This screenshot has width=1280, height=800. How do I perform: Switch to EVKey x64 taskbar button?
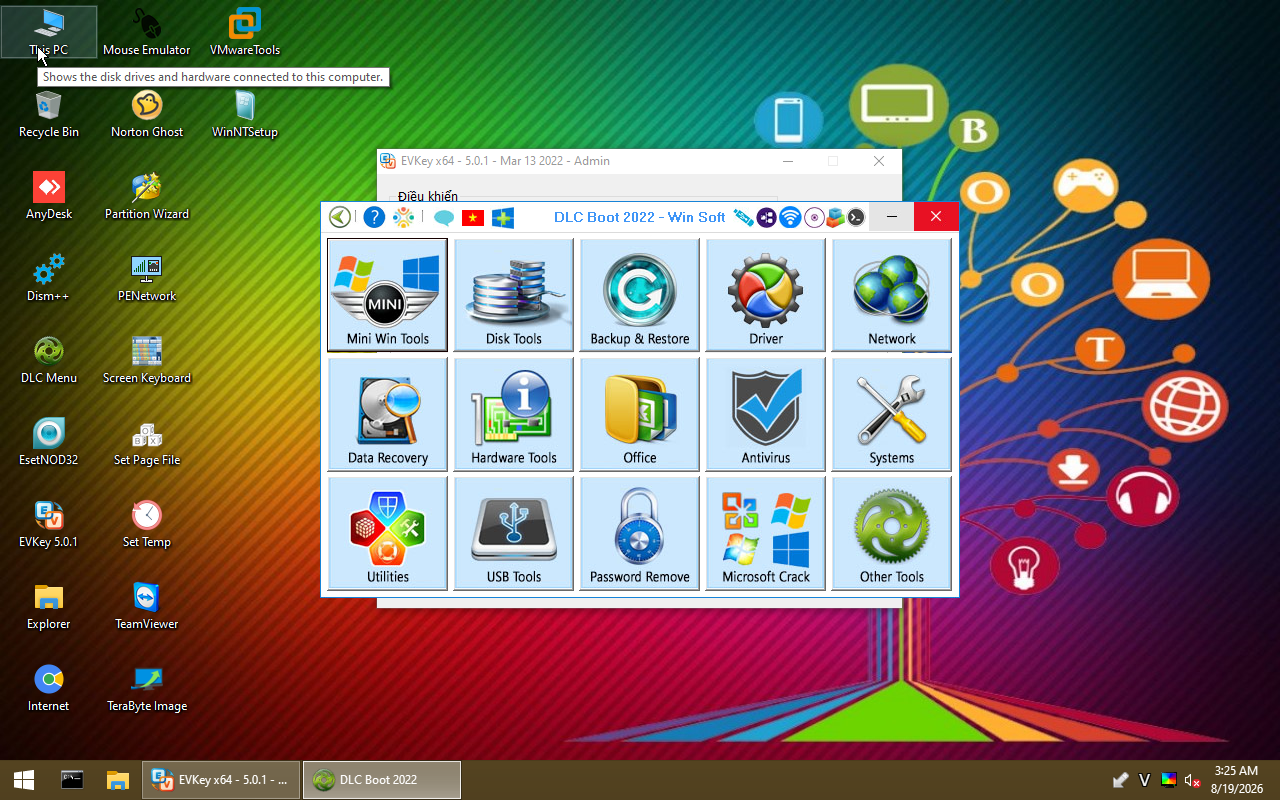click(x=221, y=780)
